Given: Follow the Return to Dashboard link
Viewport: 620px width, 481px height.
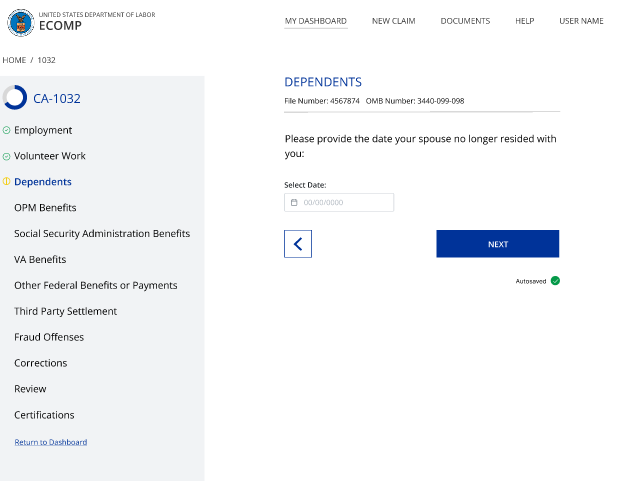Looking at the screenshot, I should click(x=51, y=442).
